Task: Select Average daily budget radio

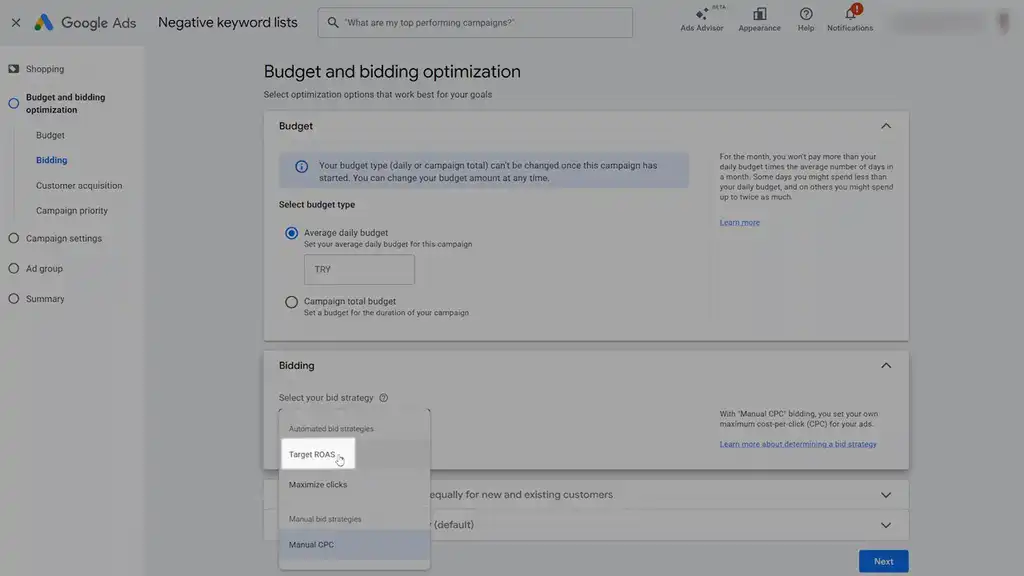Action: click(291, 233)
